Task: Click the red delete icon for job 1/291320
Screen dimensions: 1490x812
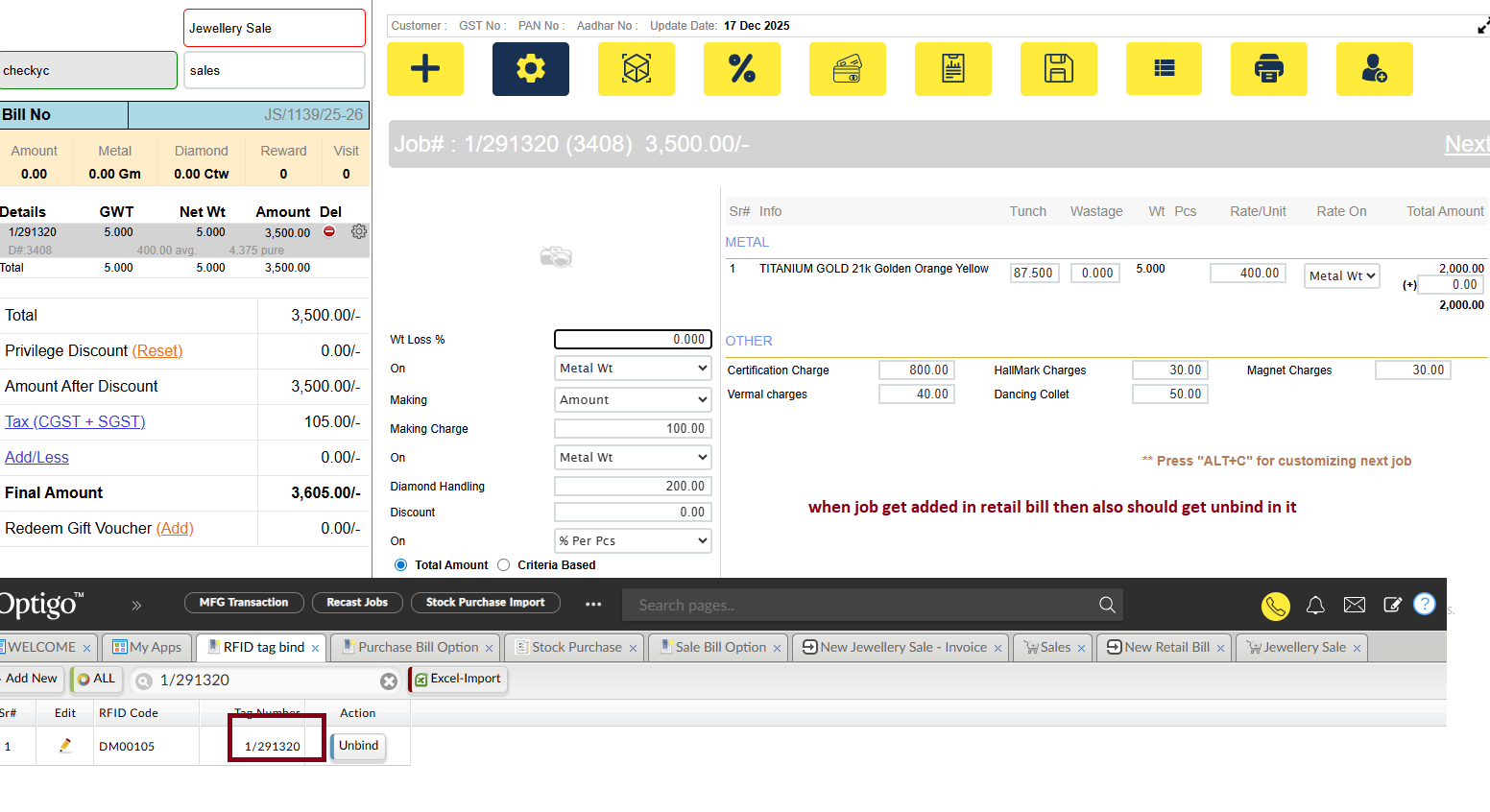Action: [329, 231]
